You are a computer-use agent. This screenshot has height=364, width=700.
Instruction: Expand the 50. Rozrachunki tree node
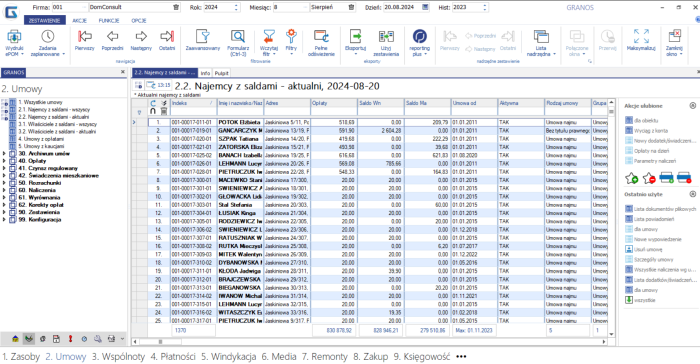(4, 183)
